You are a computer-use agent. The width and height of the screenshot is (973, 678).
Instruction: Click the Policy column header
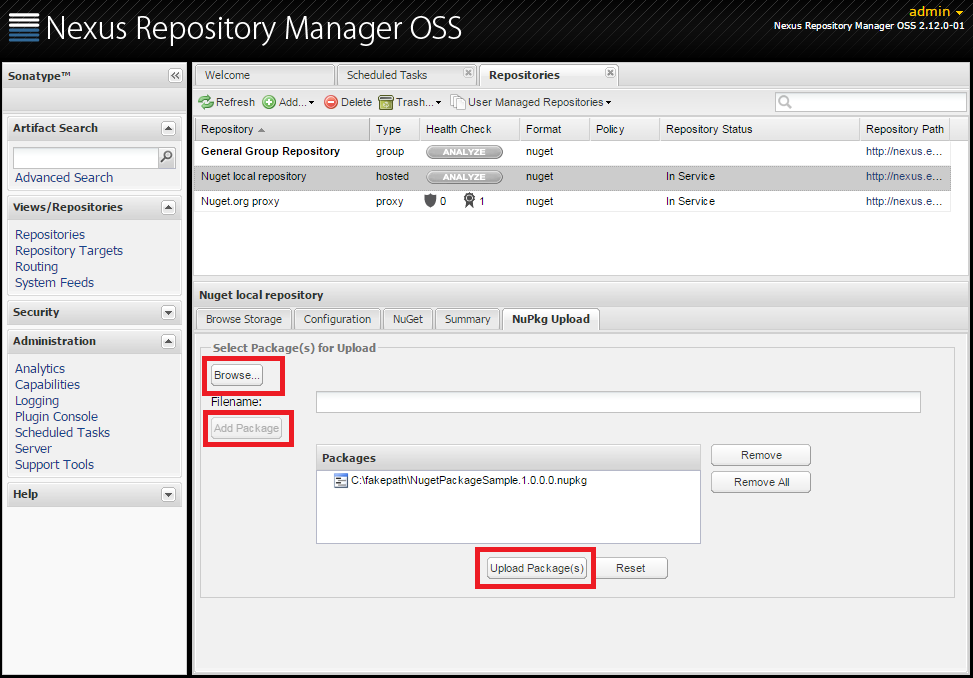point(625,129)
